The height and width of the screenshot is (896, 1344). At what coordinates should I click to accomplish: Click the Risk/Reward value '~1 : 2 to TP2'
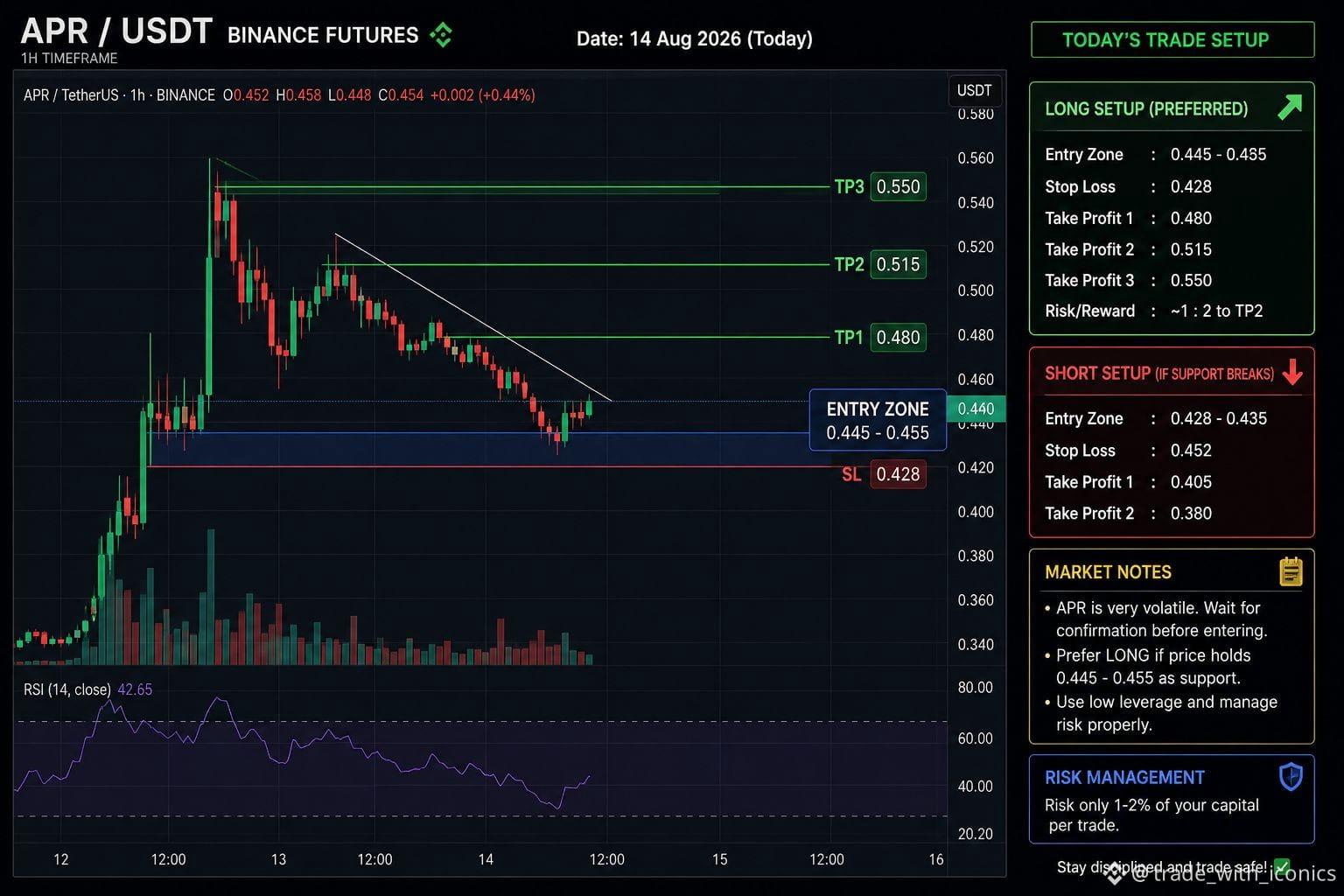pos(1216,311)
